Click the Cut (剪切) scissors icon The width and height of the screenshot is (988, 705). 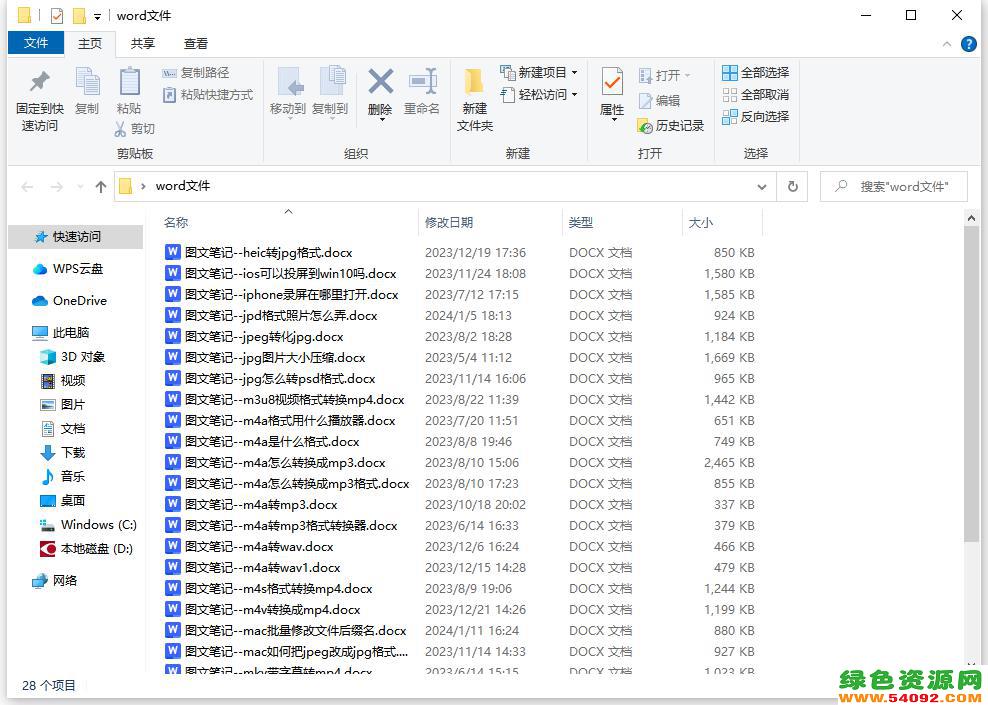(x=120, y=129)
